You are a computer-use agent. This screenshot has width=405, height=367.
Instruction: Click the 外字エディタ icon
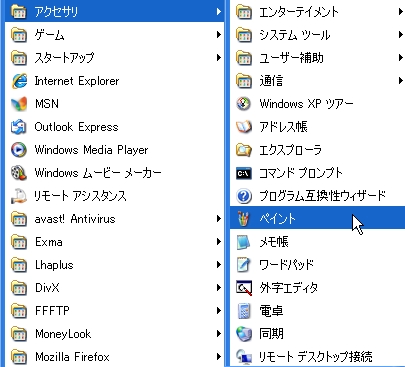[x=244, y=288]
